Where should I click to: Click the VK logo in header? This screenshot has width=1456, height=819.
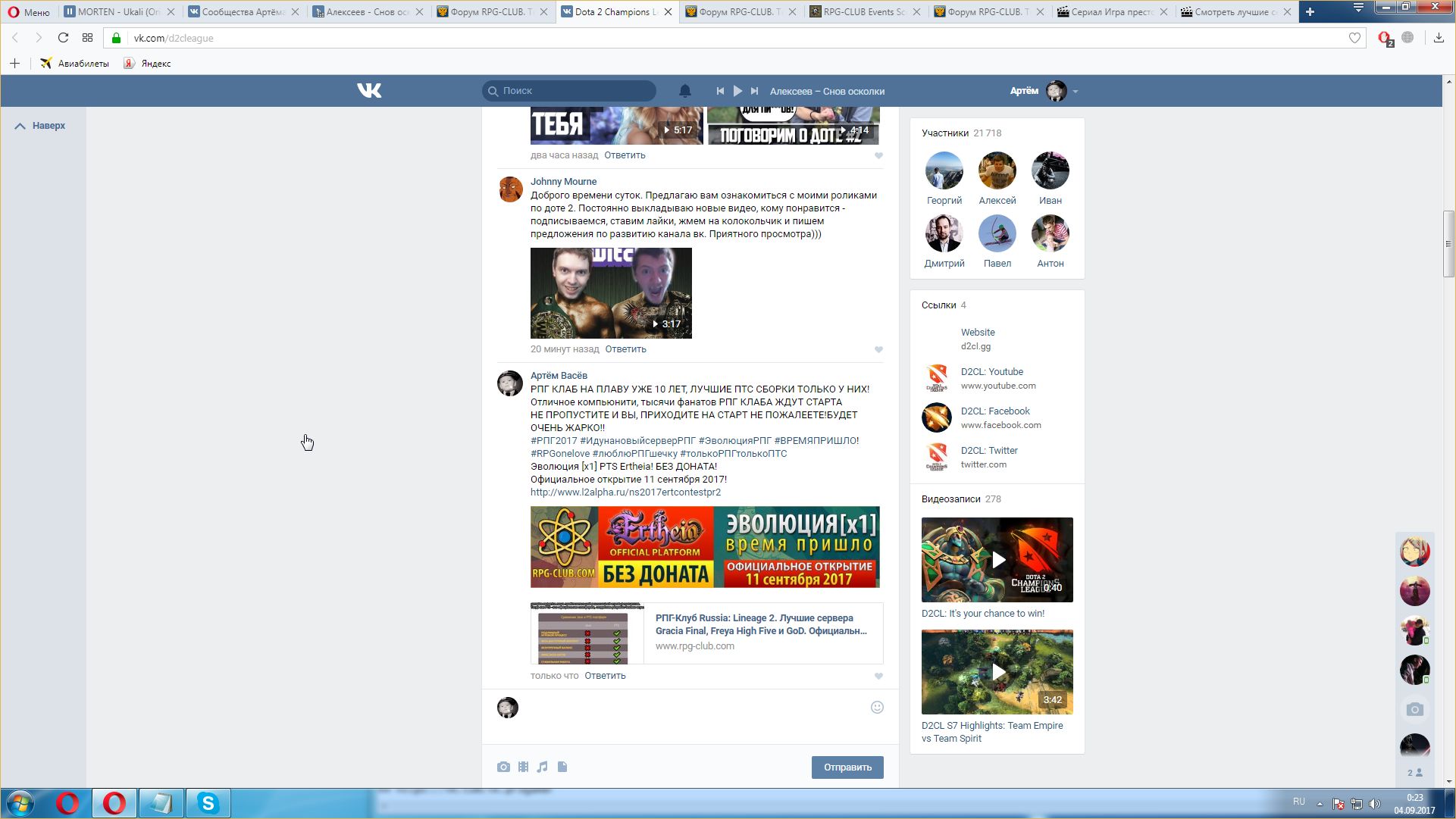pyautogui.click(x=369, y=91)
